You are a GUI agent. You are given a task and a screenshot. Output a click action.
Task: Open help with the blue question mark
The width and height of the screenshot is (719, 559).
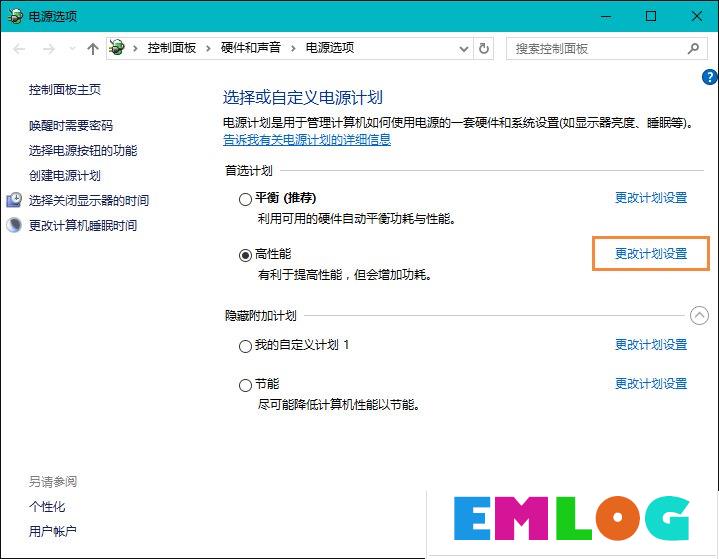(709, 77)
